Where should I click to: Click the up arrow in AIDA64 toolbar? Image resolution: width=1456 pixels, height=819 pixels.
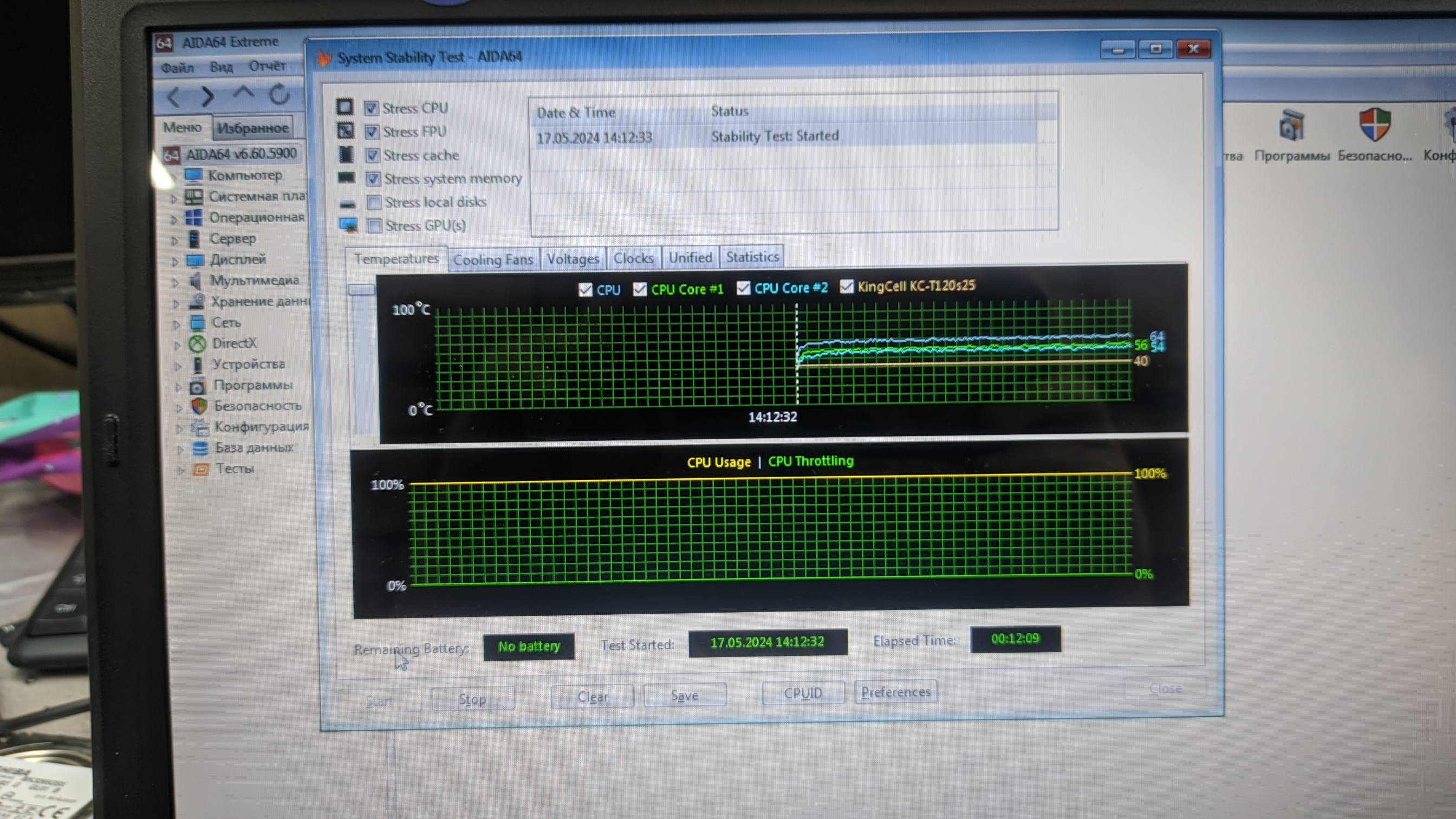[244, 92]
